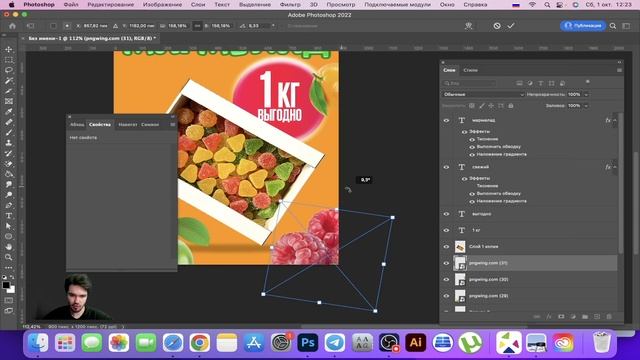
Task: Click lock all padlock icon in Layers panel
Action: (x=511, y=106)
